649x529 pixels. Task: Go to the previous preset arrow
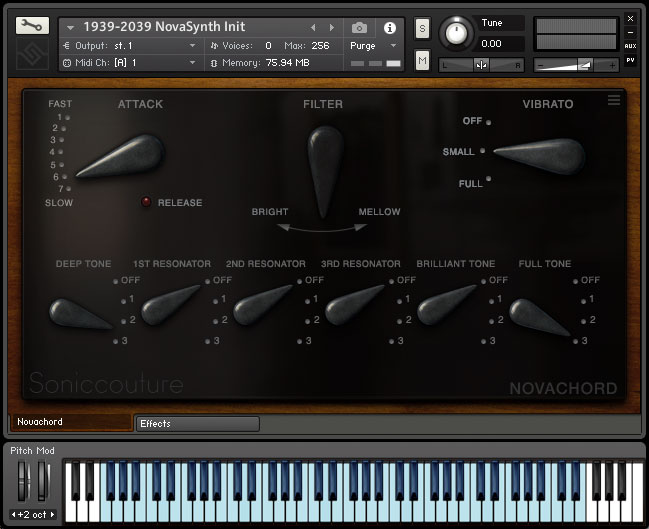tap(313, 27)
